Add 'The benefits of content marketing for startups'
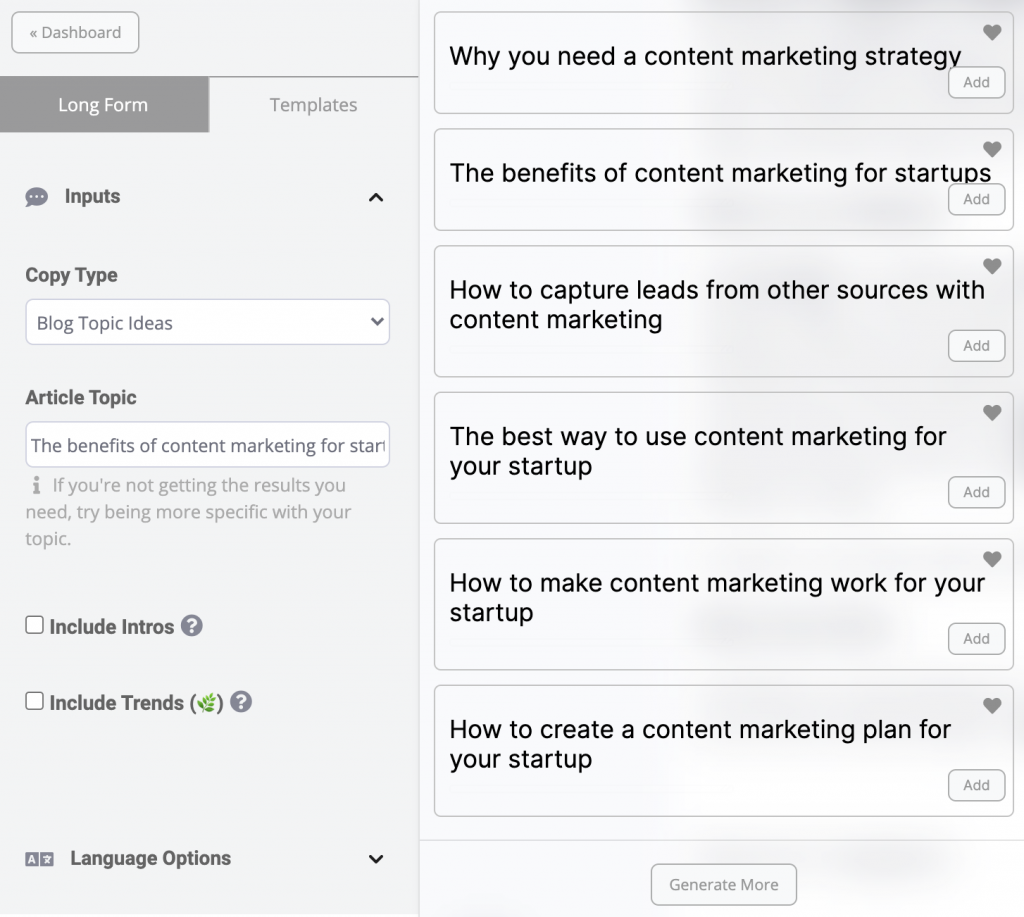Screen dimensions: 1024x917 976,199
